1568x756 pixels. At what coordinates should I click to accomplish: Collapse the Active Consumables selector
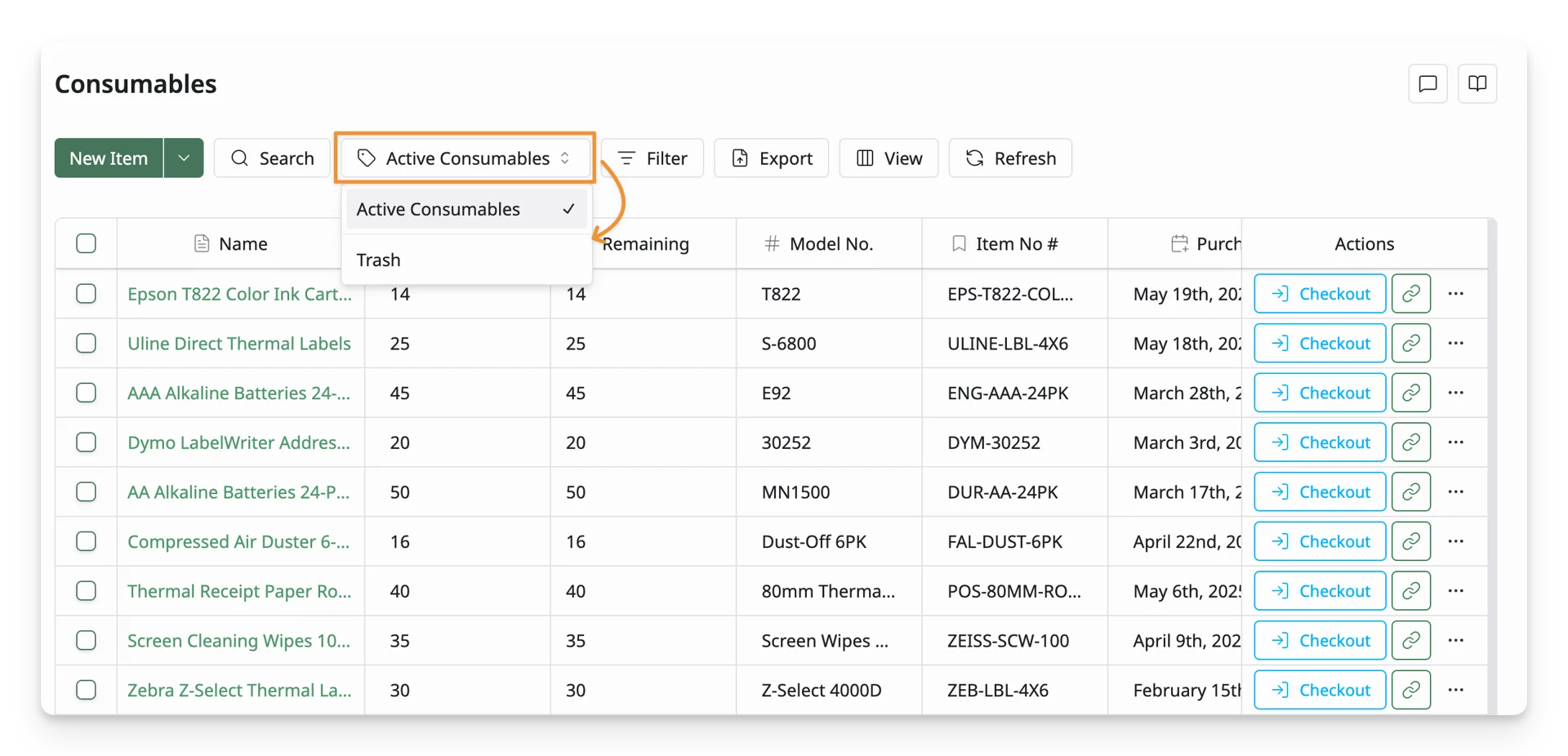pyautogui.click(x=465, y=158)
